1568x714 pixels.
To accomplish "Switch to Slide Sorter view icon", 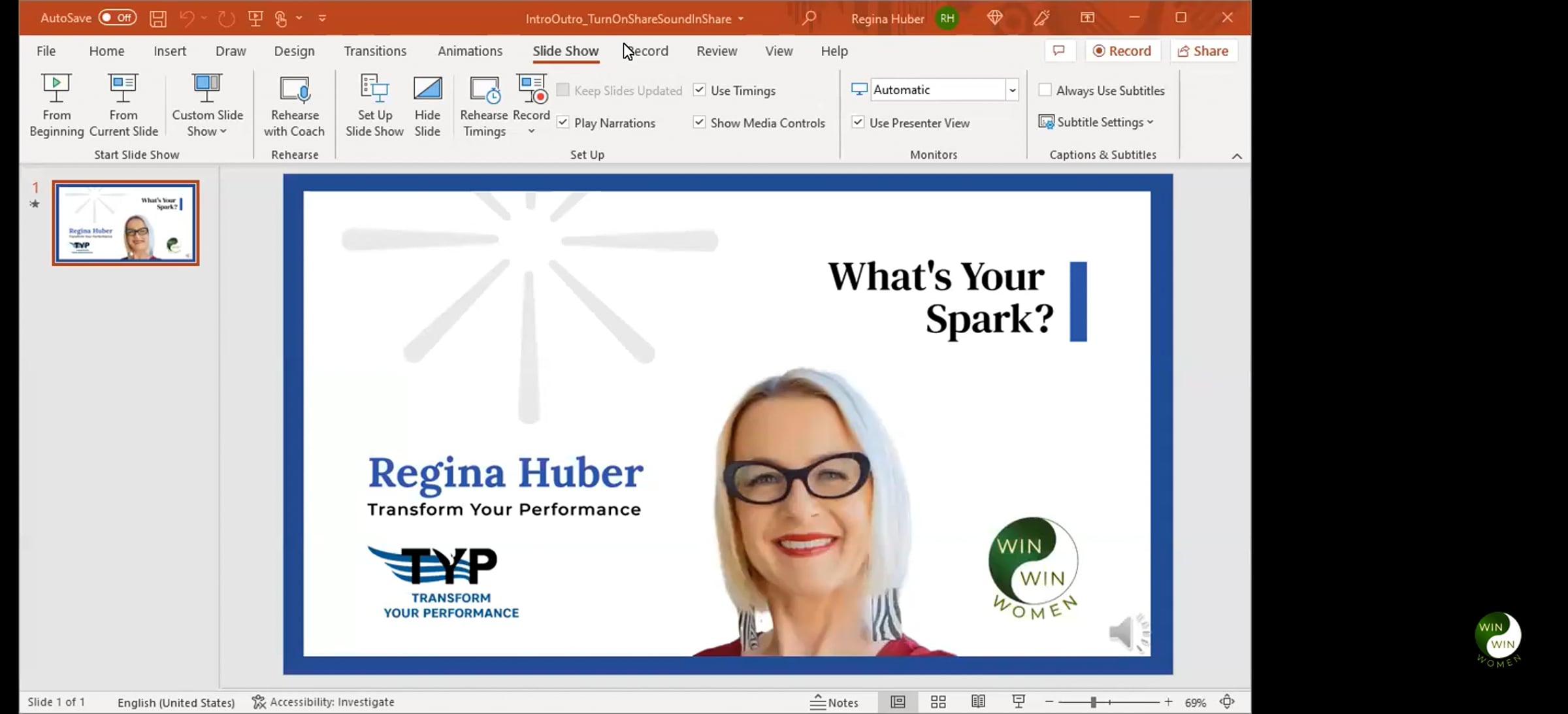I will pyautogui.click(x=938, y=702).
